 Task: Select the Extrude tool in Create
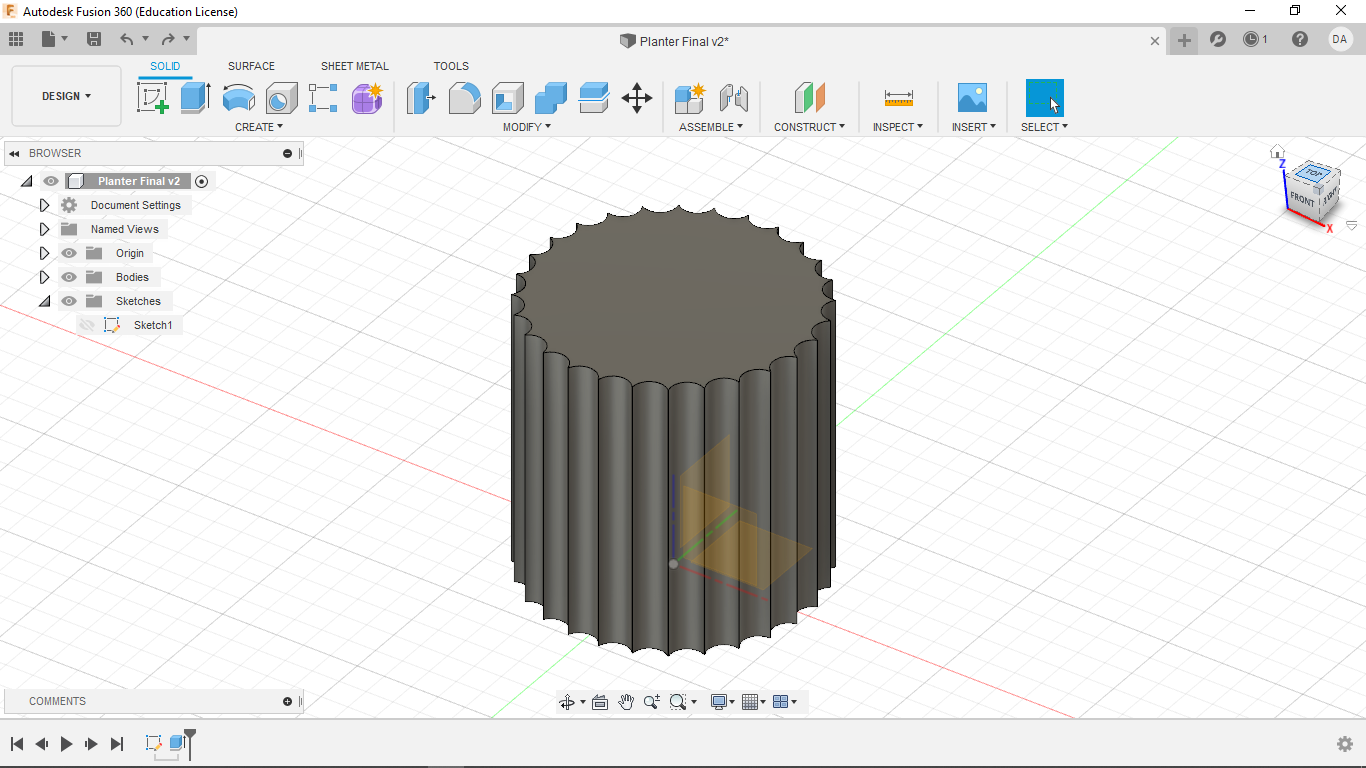[195, 98]
